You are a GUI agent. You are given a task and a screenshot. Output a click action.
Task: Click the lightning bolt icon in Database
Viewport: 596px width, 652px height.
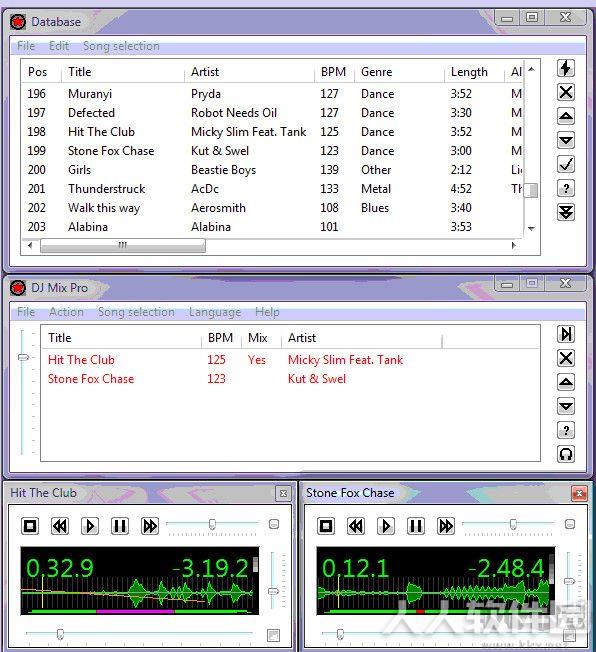pyautogui.click(x=566, y=68)
